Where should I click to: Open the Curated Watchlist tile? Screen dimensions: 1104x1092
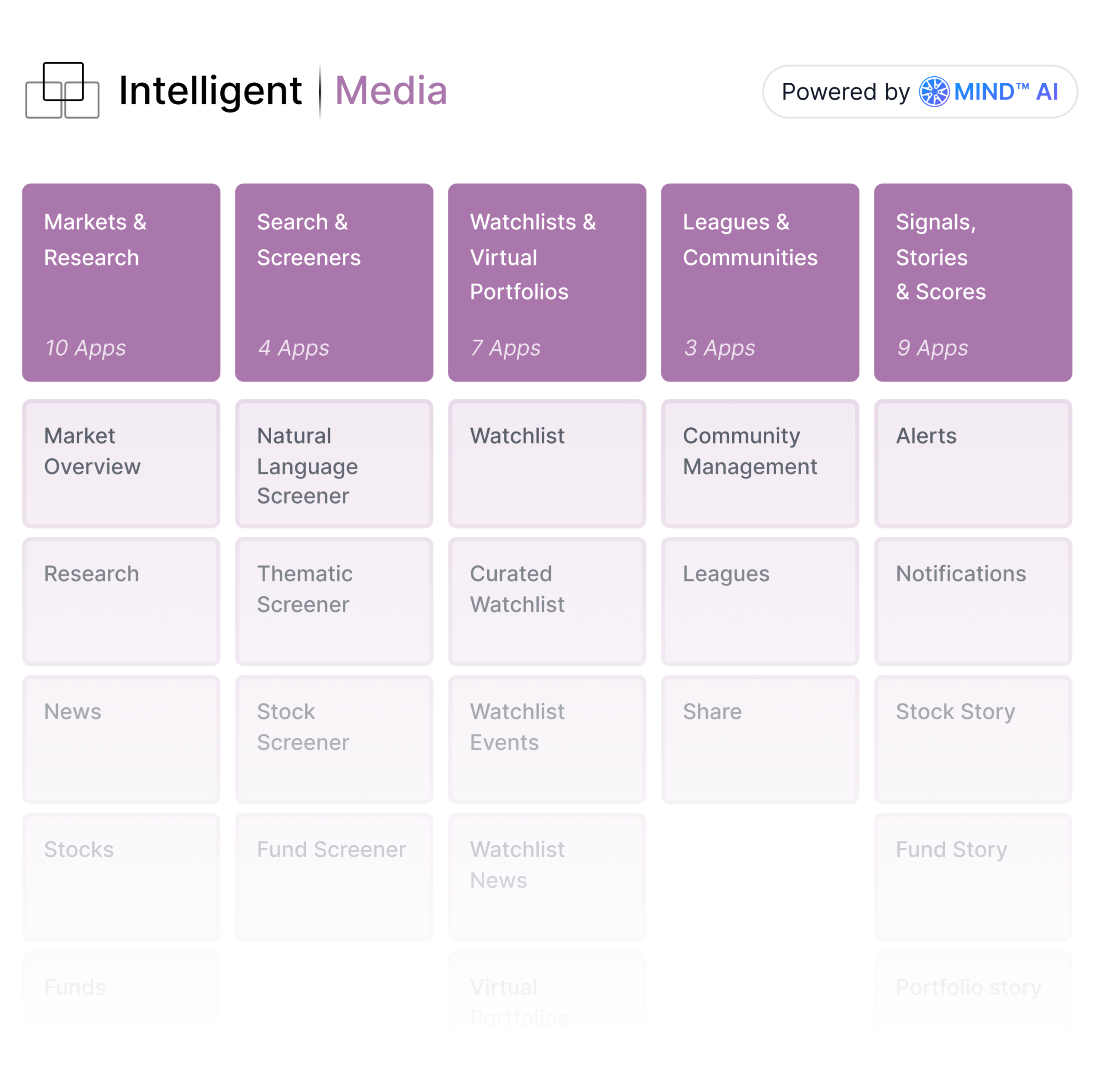pyautogui.click(x=547, y=601)
